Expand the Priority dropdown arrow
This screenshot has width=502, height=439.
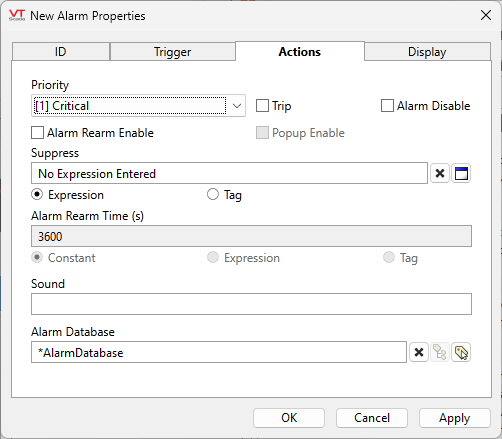[x=237, y=106]
